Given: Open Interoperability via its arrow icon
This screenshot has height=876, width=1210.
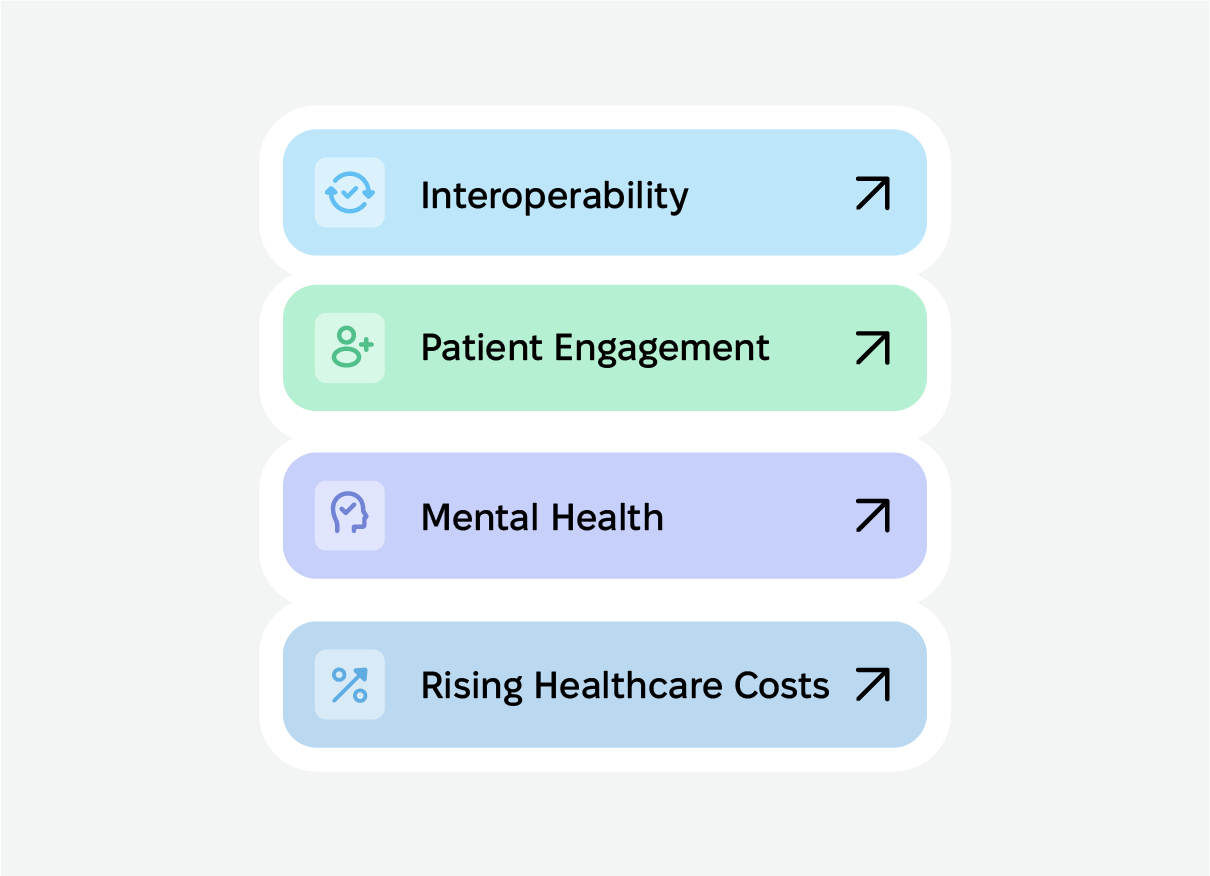Looking at the screenshot, I should (872, 193).
